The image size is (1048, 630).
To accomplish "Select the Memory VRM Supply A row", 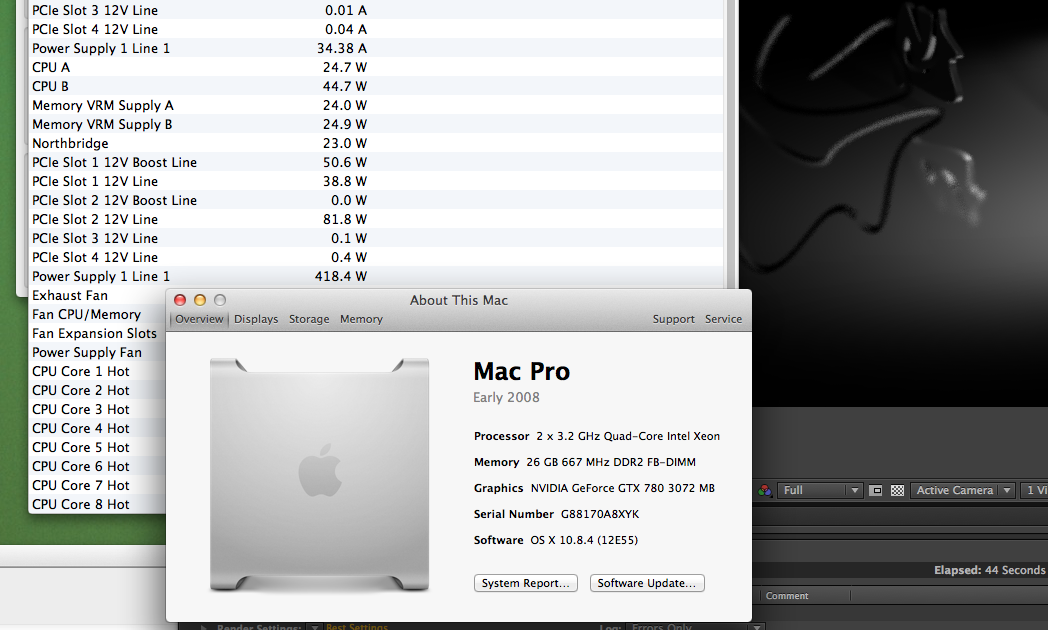I will click(377, 105).
